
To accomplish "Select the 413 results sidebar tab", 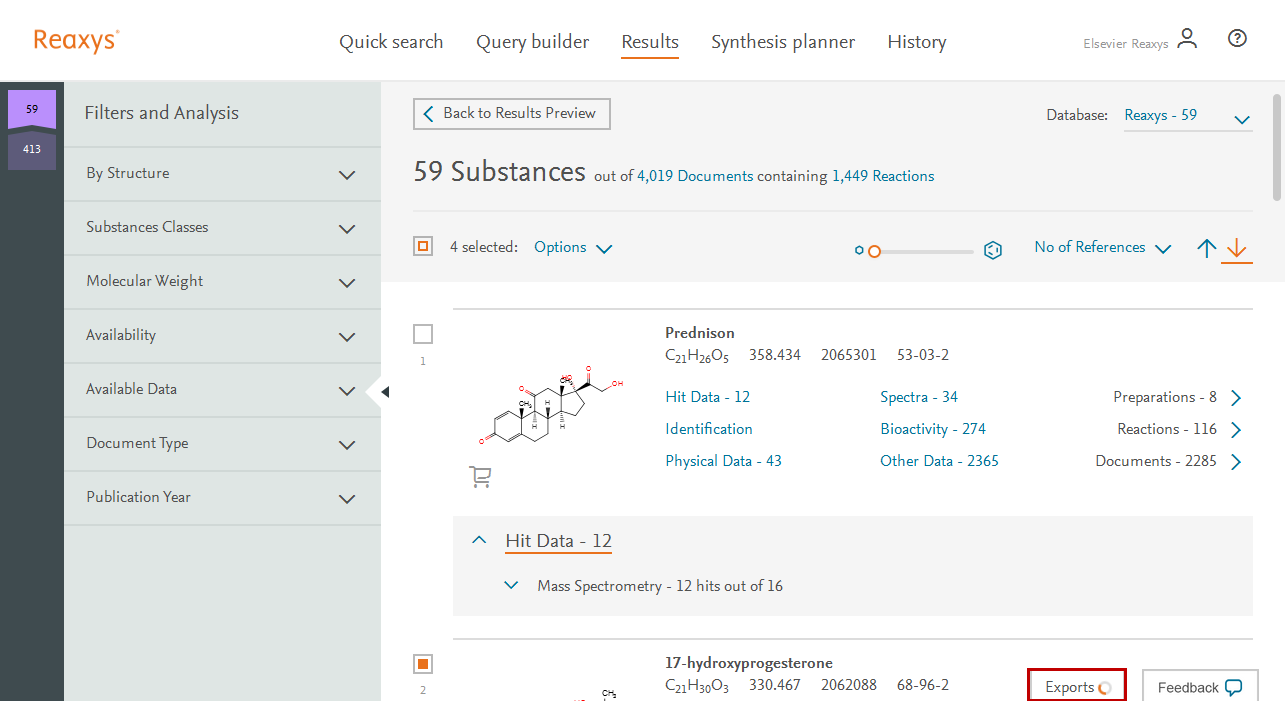I will coord(32,150).
